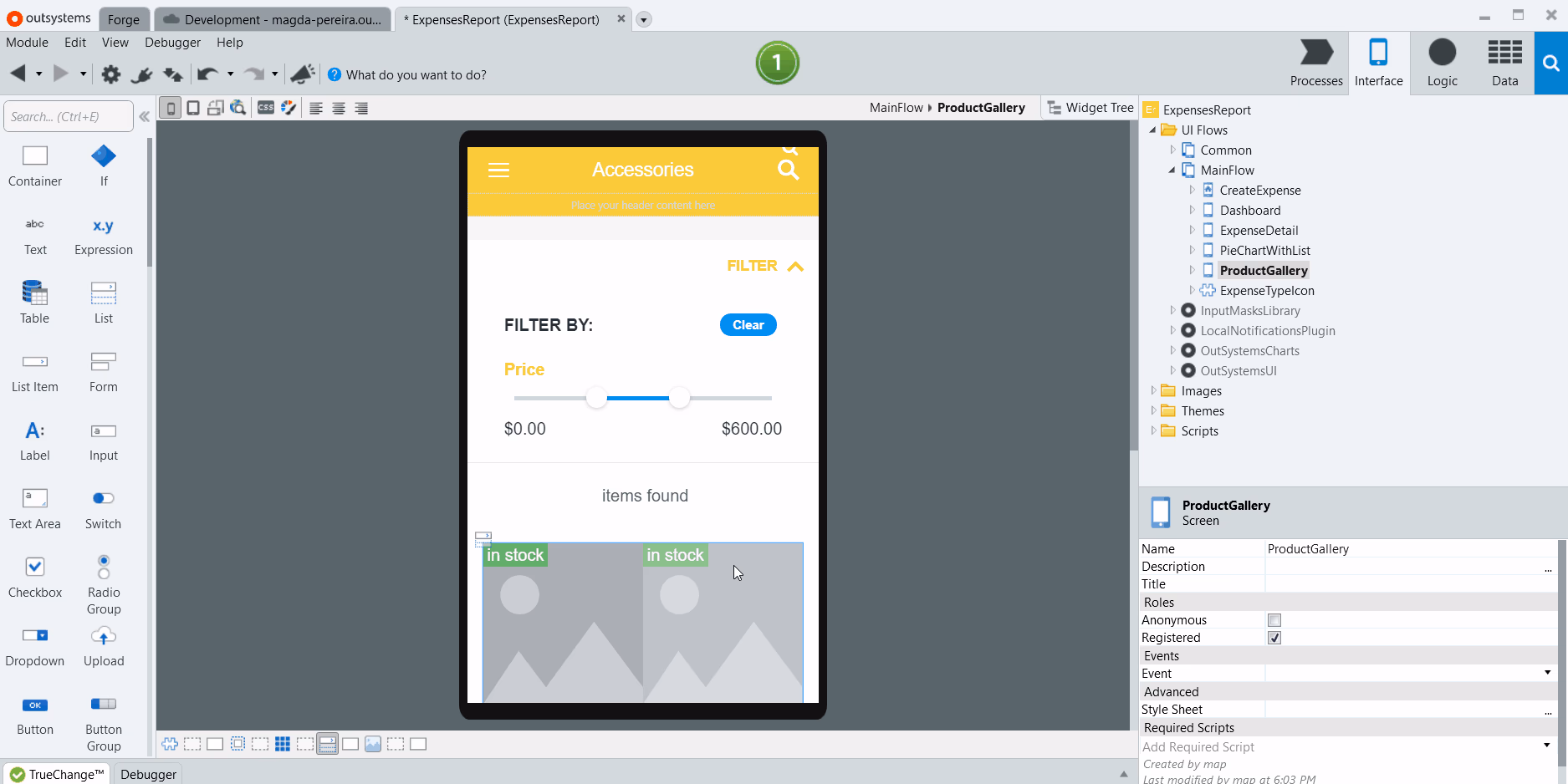Select the Form widget in toolbox
This screenshot has width=1568, height=784.
tap(104, 371)
